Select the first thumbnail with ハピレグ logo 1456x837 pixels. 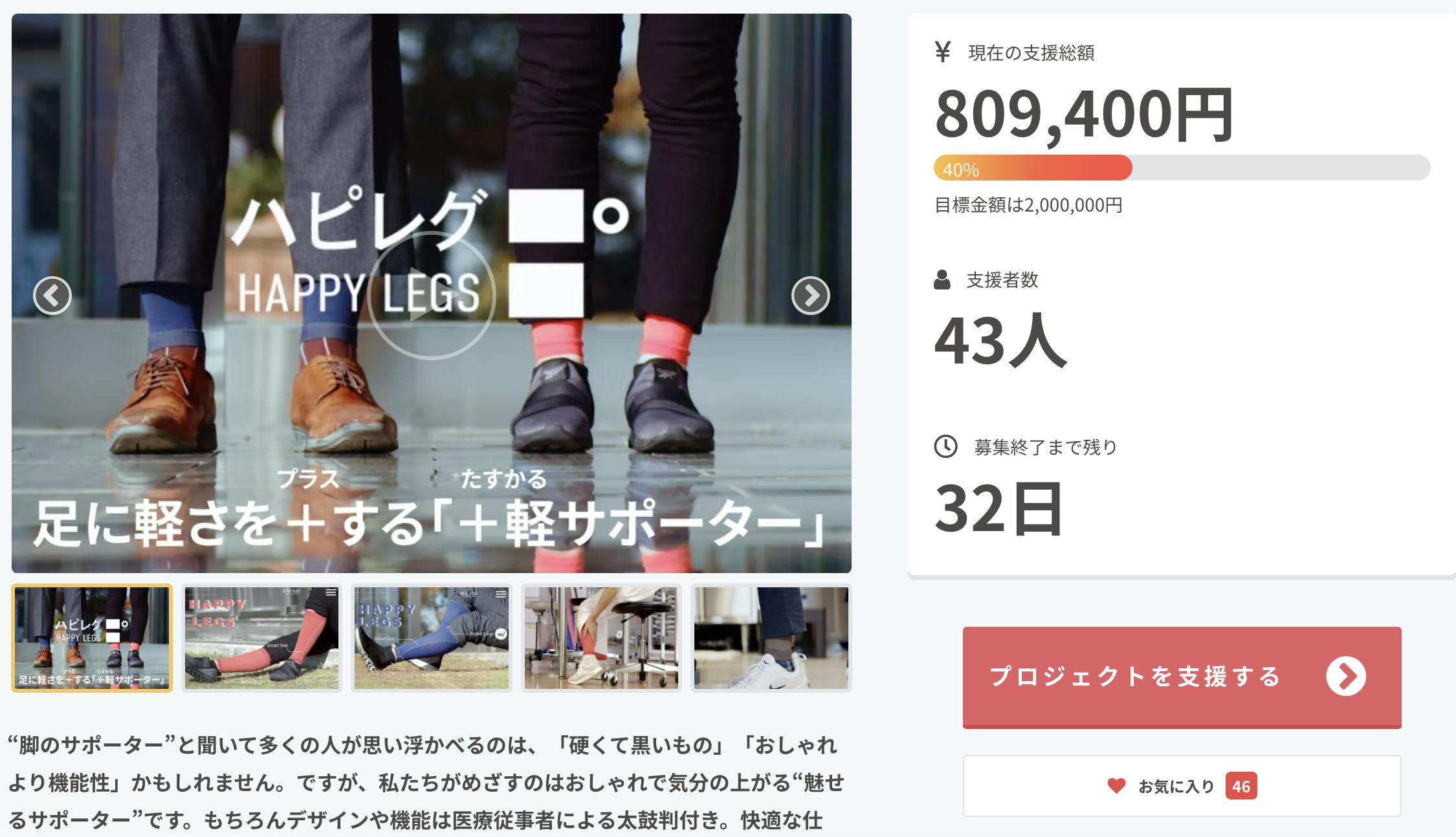[92, 638]
